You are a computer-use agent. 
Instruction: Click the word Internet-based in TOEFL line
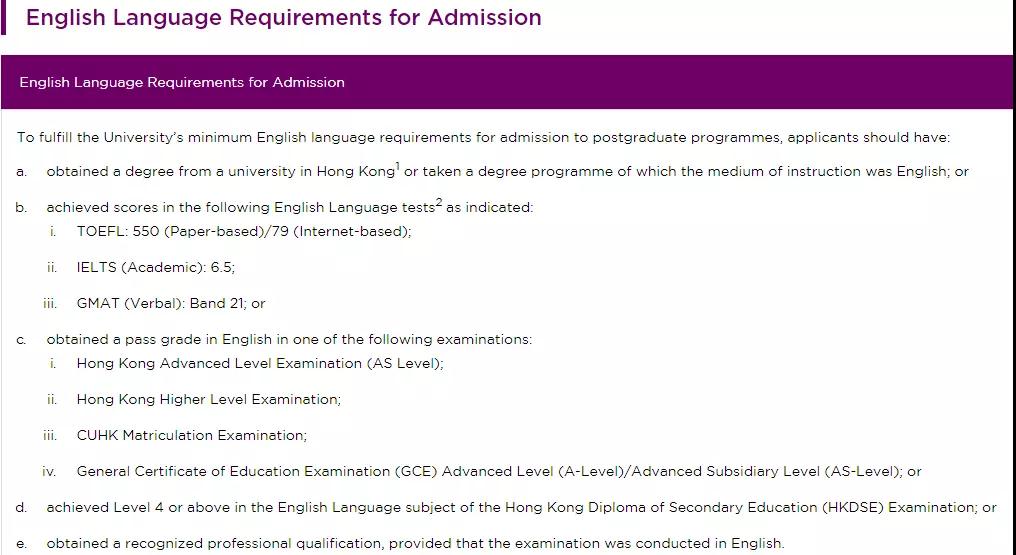pyautogui.click(x=350, y=231)
